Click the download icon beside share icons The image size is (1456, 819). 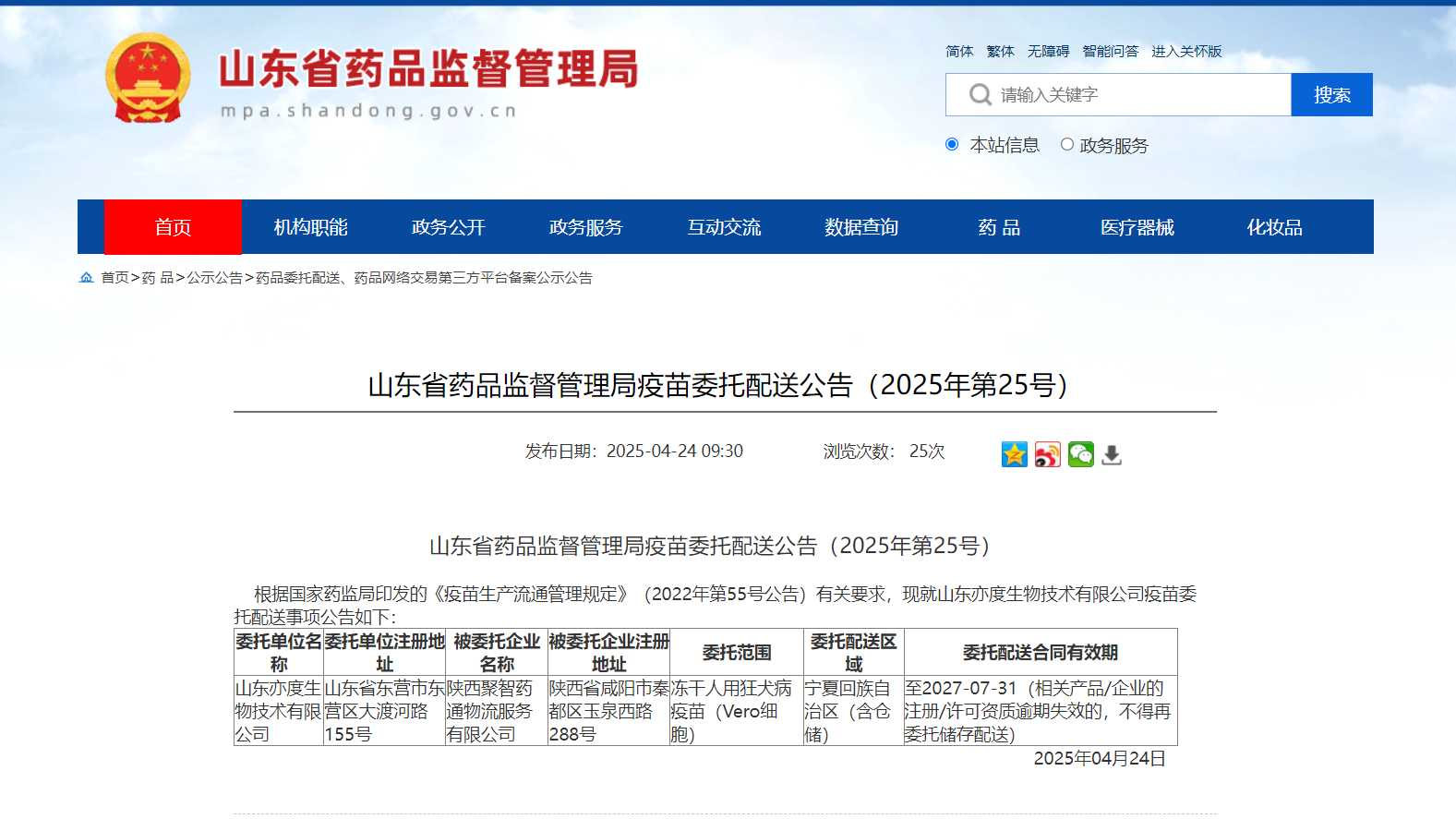coord(1112,454)
